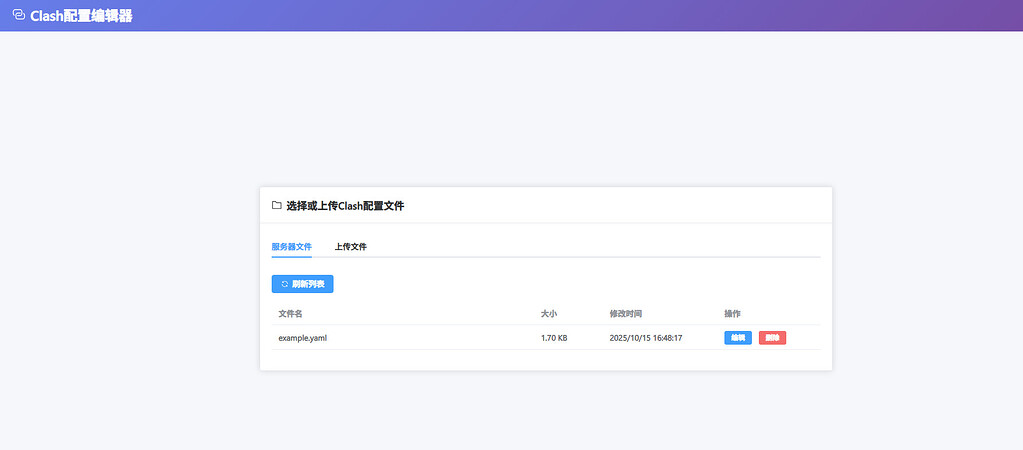The width and height of the screenshot is (1023, 450).
Task: Click the refresh icon in 刷新列表 button
Action: click(284, 284)
